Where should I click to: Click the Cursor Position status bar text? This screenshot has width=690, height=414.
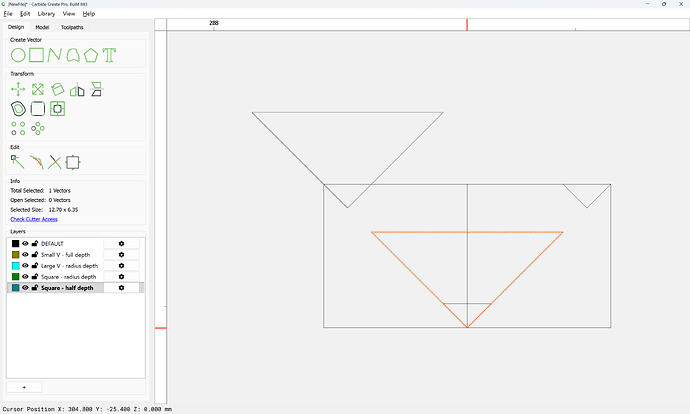(x=87, y=409)
